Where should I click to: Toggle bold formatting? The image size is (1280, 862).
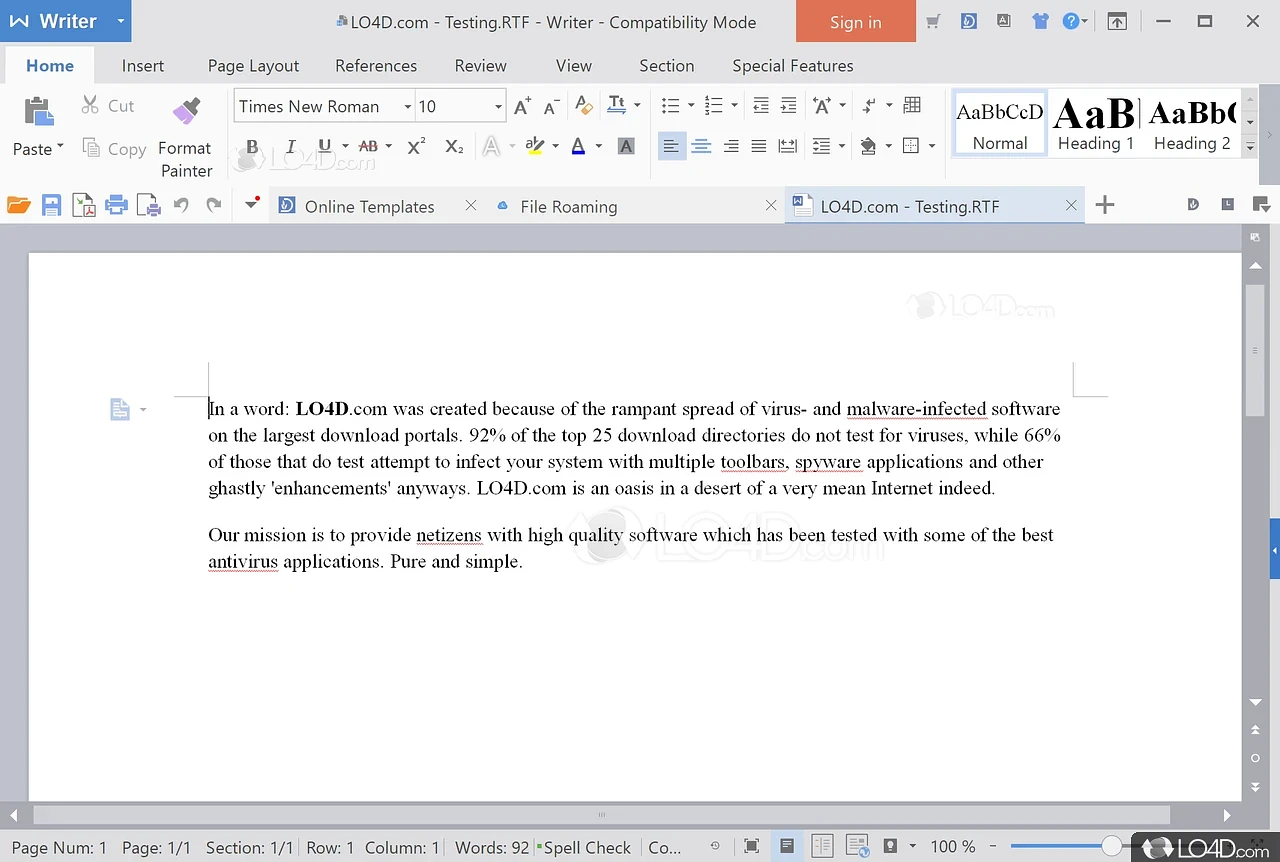click(x=252, y=145)
